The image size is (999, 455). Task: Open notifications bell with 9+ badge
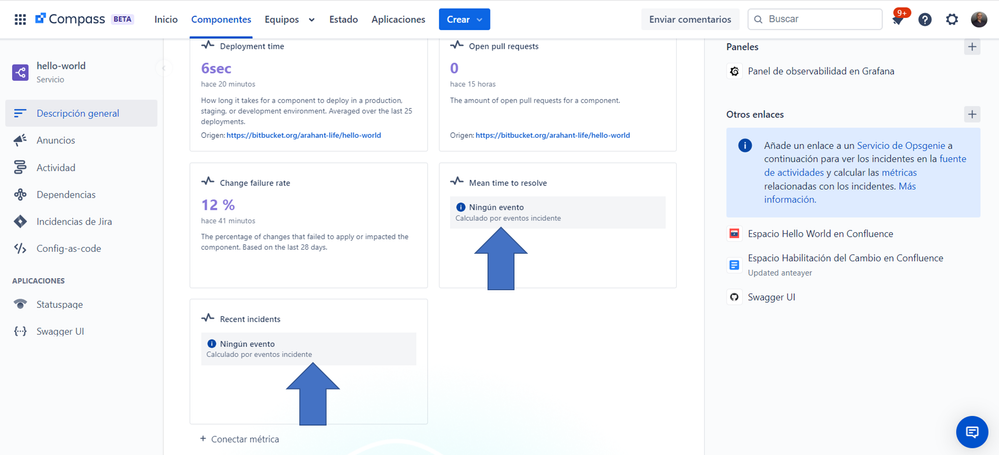click(898, 19)
